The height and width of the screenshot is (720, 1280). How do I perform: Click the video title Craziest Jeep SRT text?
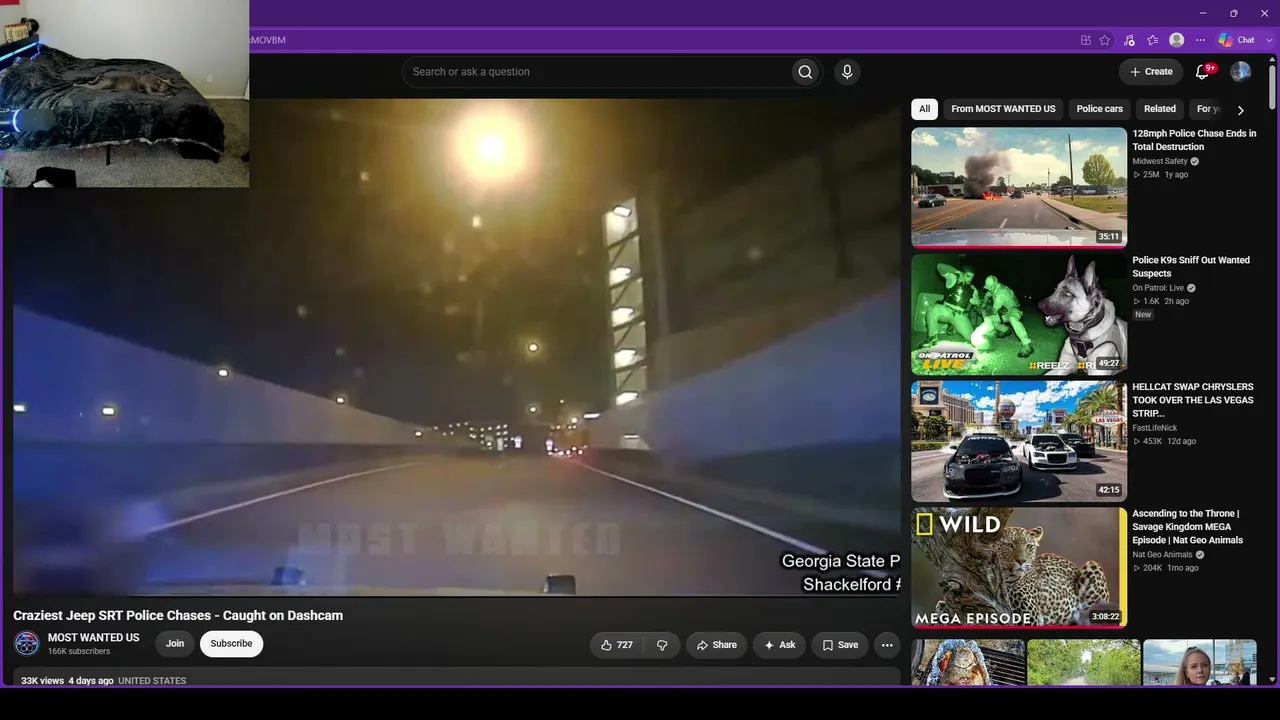178,616
